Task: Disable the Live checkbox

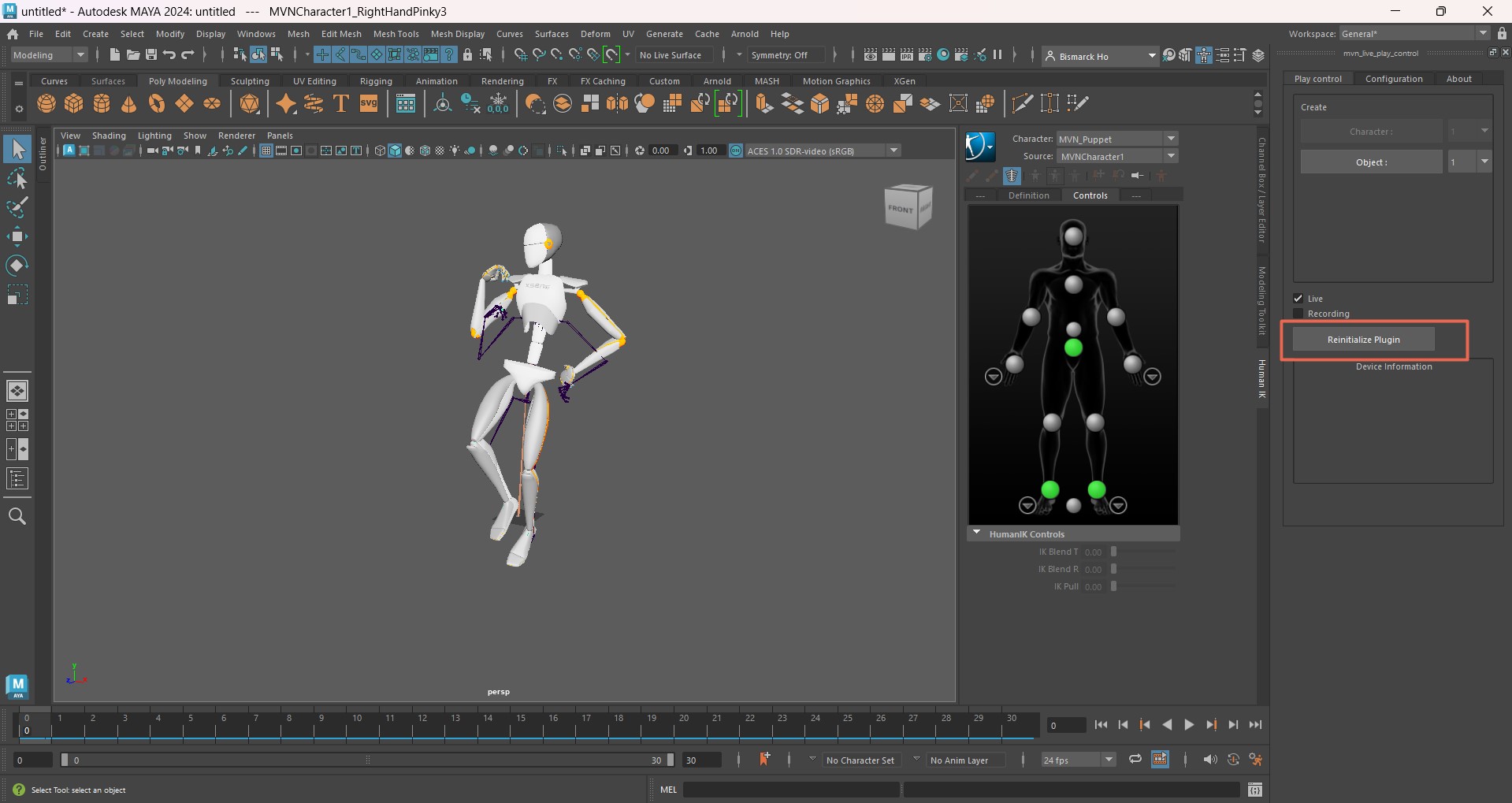Action: [1298, 299]
